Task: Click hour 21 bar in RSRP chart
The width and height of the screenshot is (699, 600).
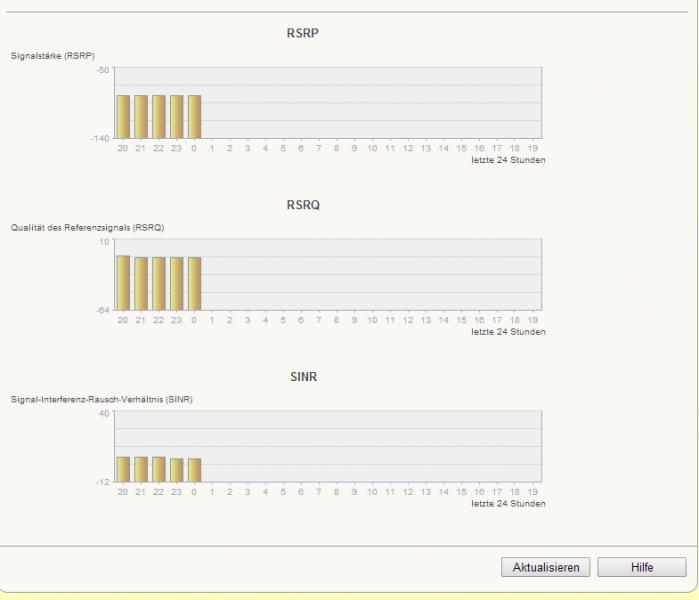Action: (141, 117)
